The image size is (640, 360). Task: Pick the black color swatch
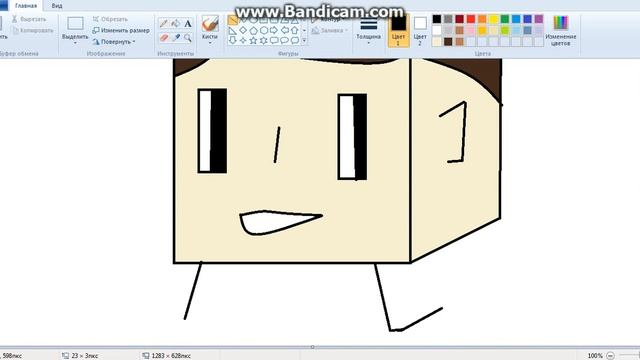[437, 19]
